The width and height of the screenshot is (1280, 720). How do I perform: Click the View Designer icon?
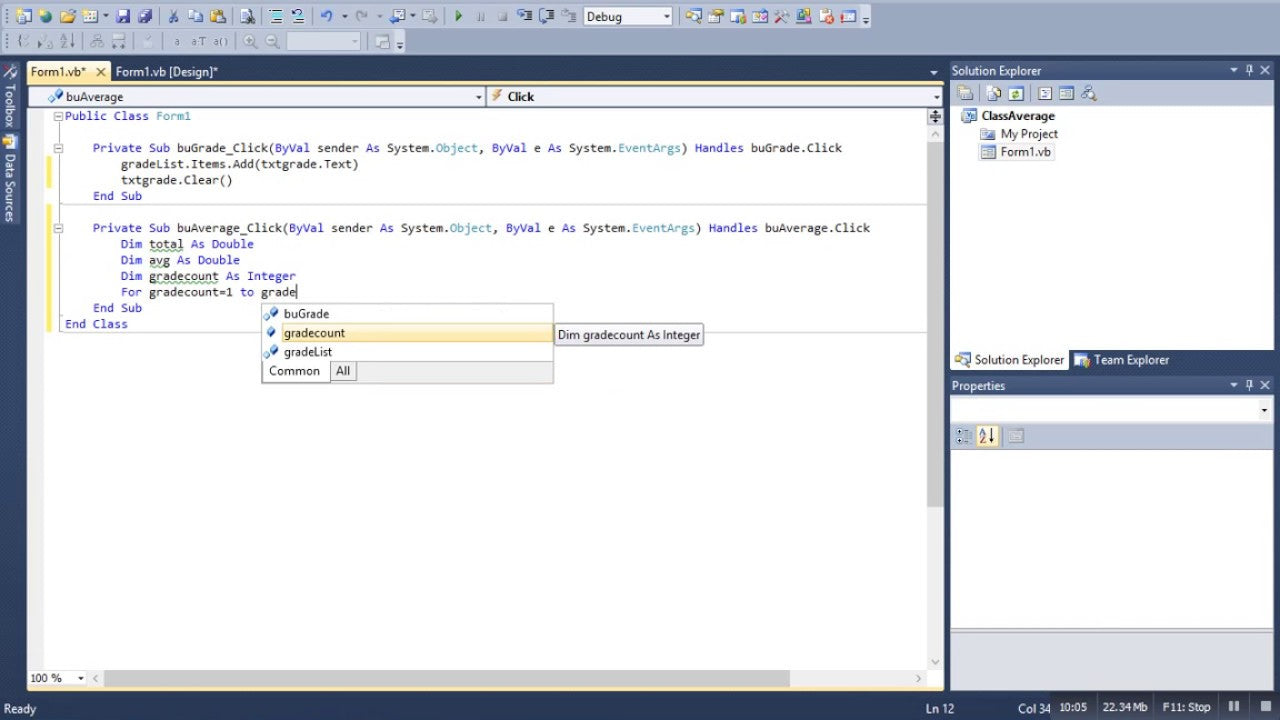point(1066,93)
